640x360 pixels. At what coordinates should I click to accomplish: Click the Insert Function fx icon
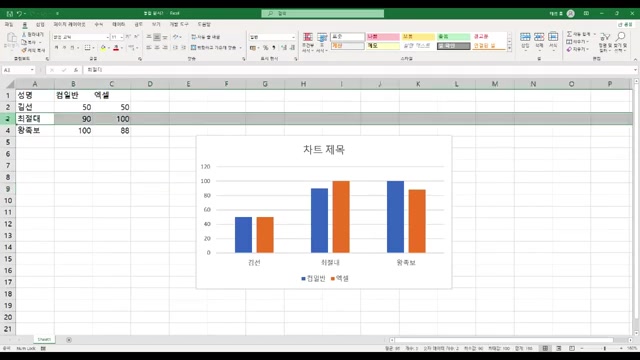(76, 70)
